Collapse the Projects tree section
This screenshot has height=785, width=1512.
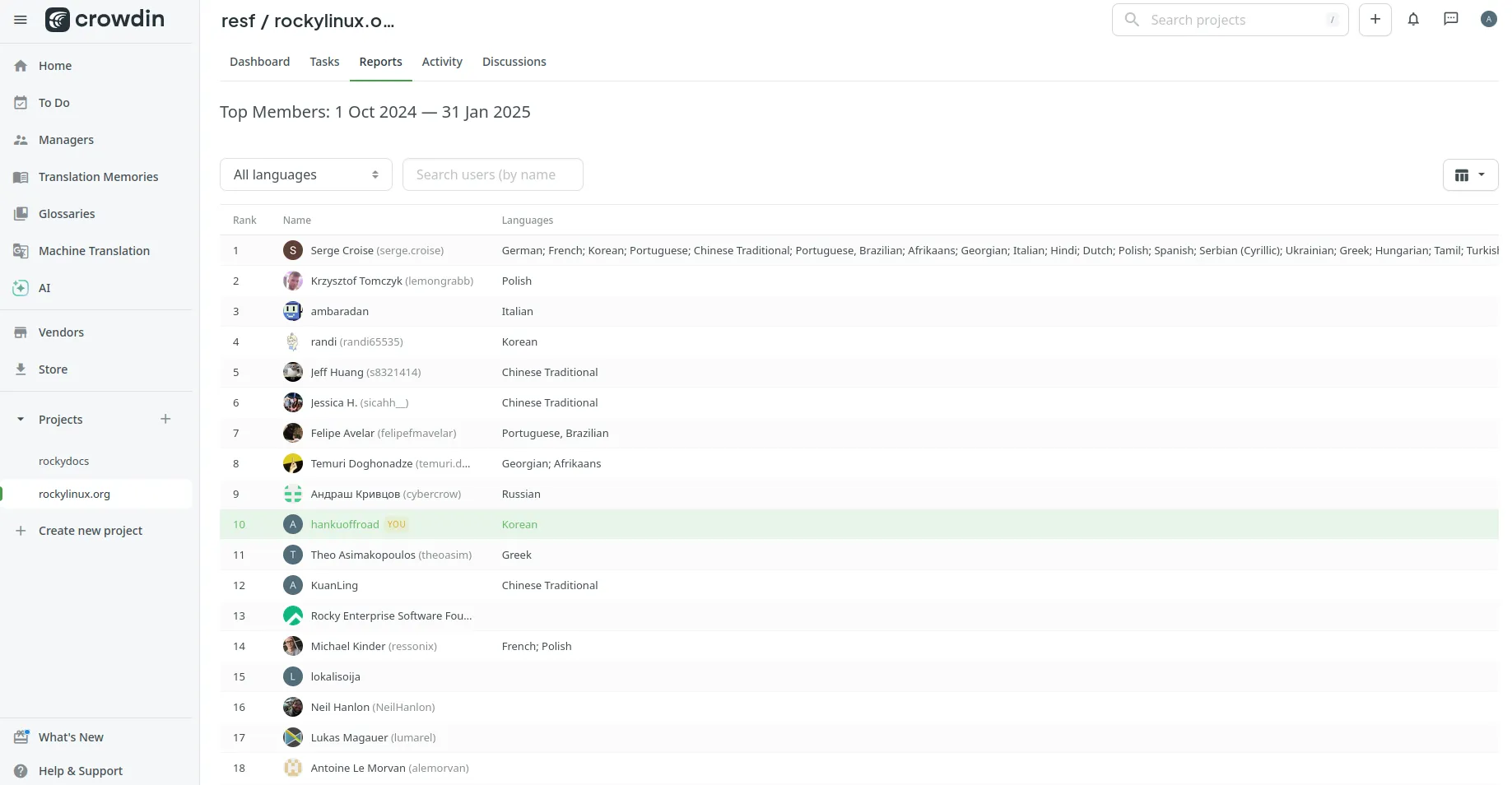pyautogui.click(x=21, y=420)
